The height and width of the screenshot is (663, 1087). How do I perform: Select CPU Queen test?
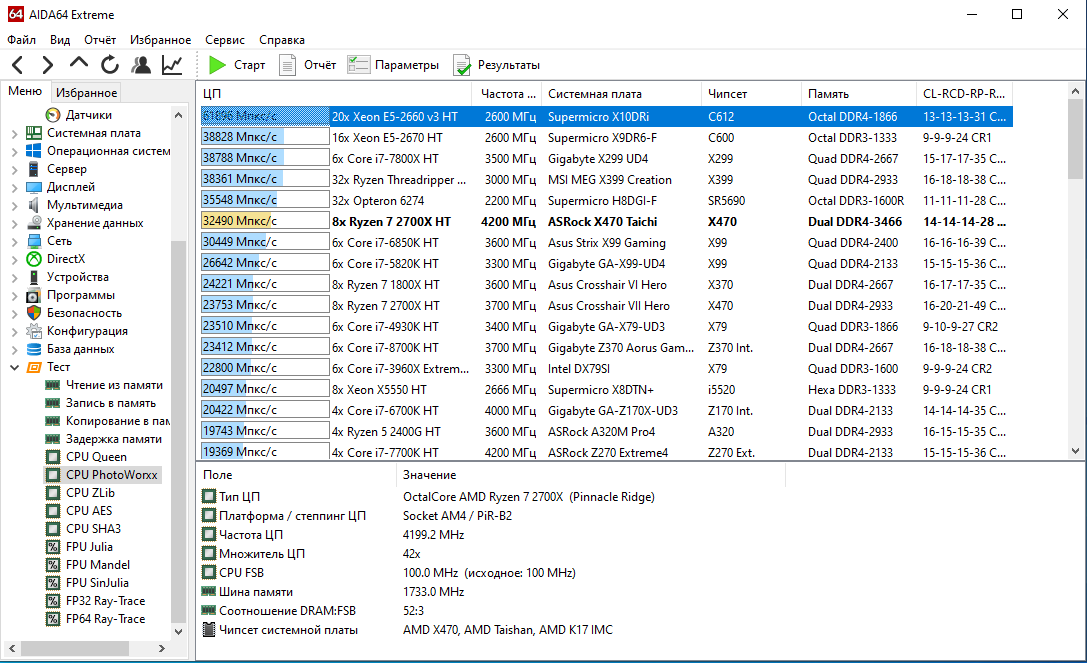(96, 457)
